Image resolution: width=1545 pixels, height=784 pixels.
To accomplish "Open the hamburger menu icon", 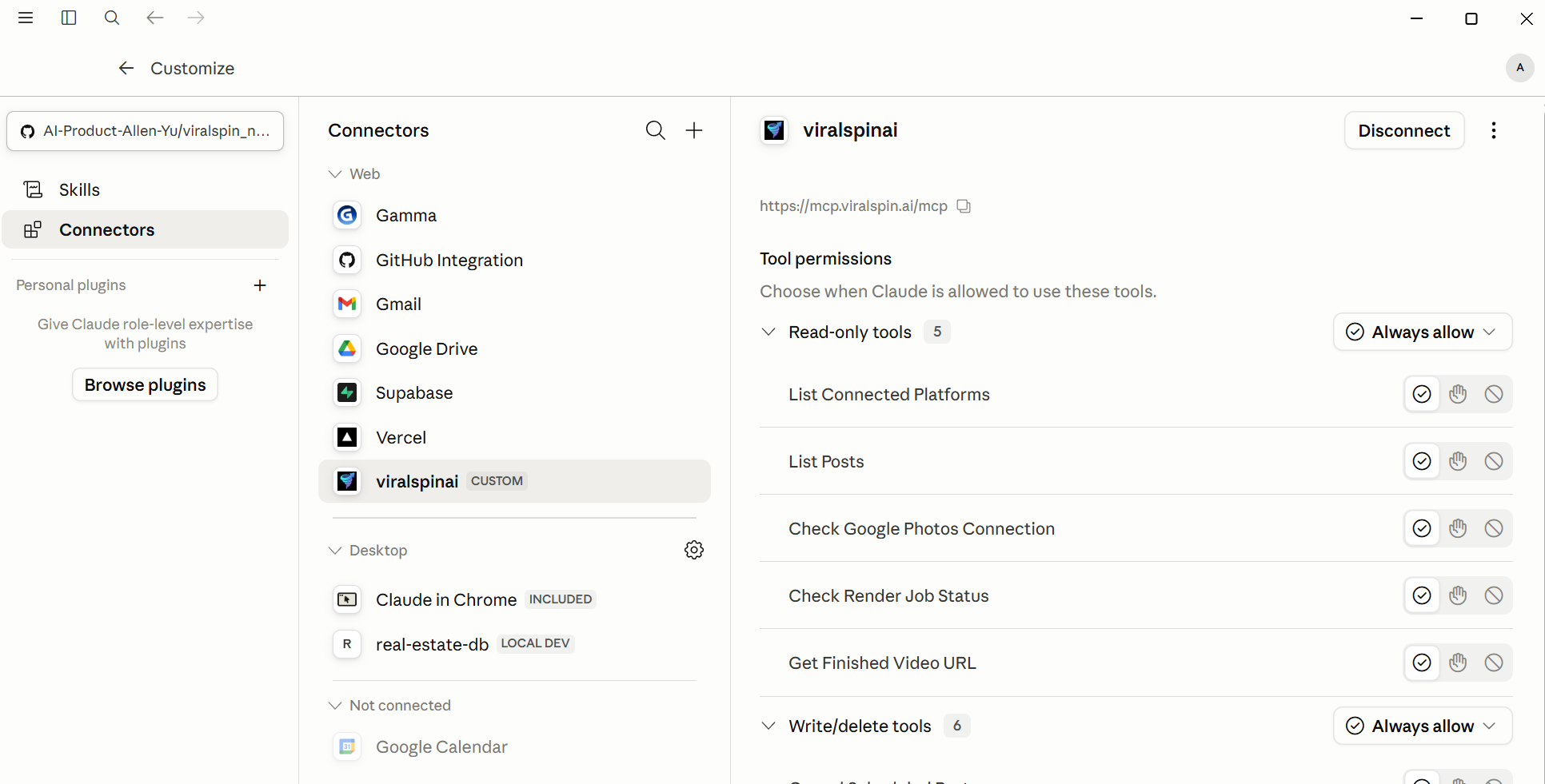I will pos(26,18).
